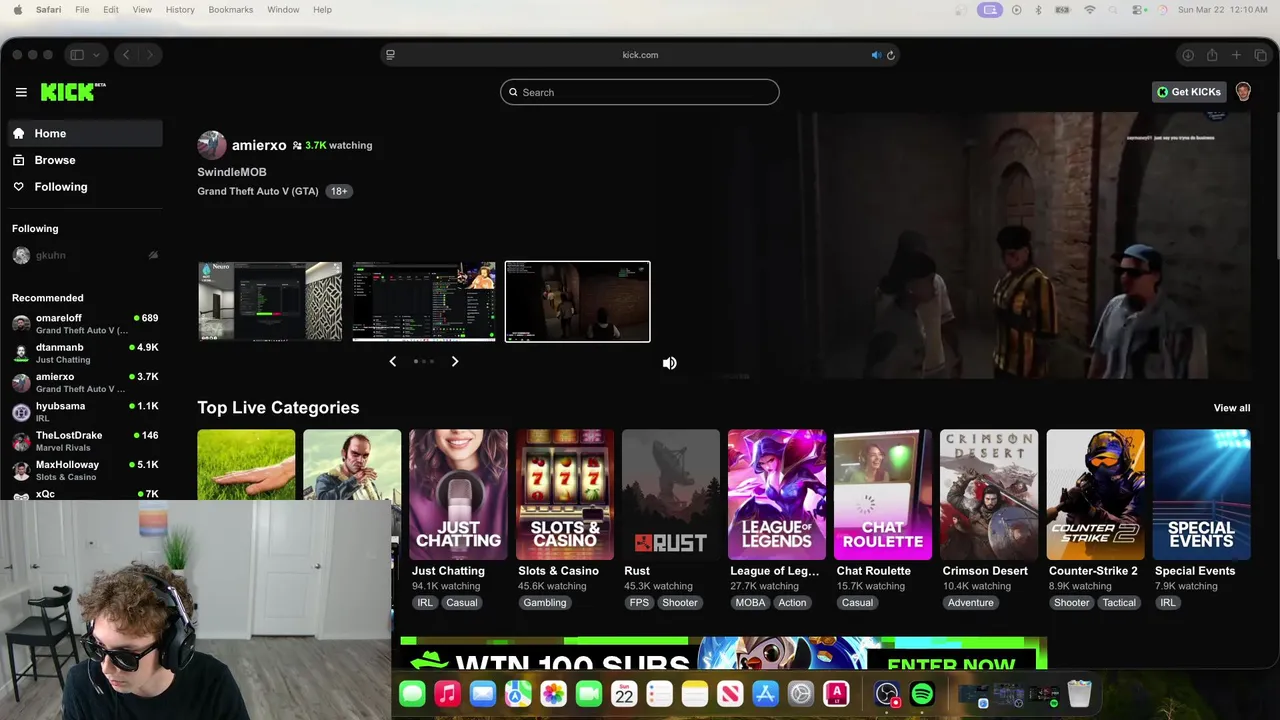The width and height of the screenshot is (1280, 720).
Task: Open League of Legends category card
Action: pos(777,495)
